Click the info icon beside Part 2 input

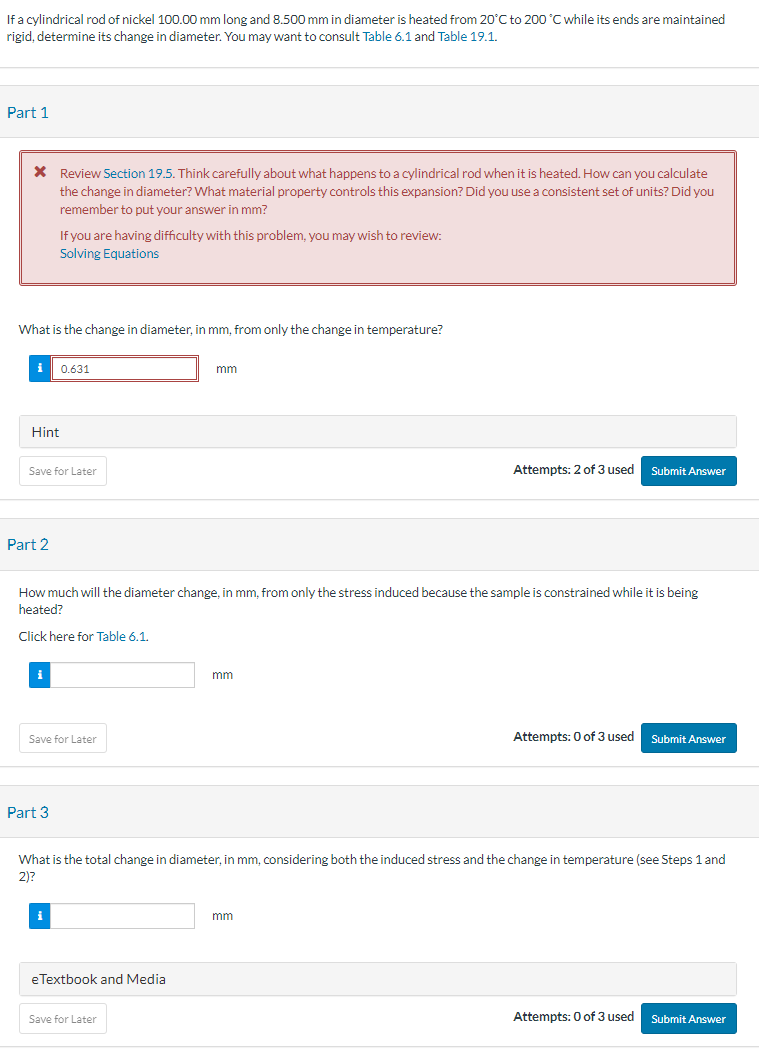39,675
